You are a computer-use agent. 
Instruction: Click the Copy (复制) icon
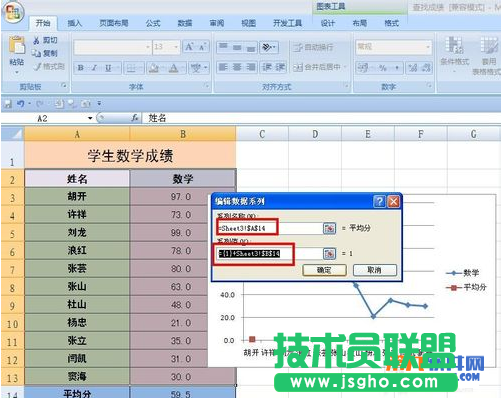[x=36, y=53]
